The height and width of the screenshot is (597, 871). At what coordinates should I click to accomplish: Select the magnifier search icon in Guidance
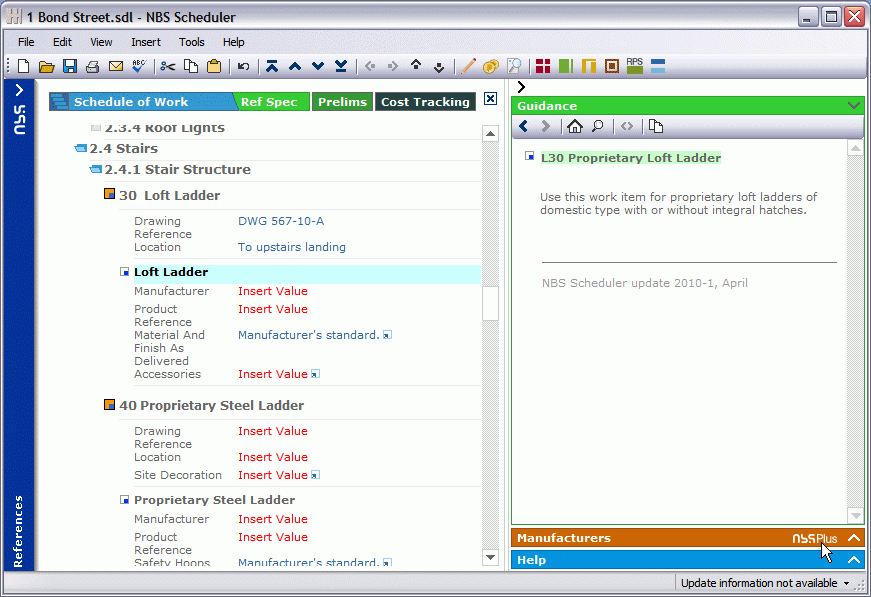pyautogui.click(x=598, y=126)
